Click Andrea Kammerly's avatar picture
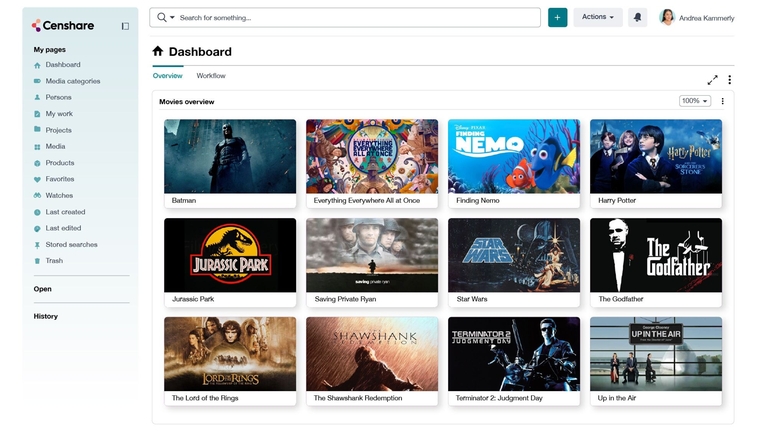This screenshot has height=432, width=768. [667, 17]
